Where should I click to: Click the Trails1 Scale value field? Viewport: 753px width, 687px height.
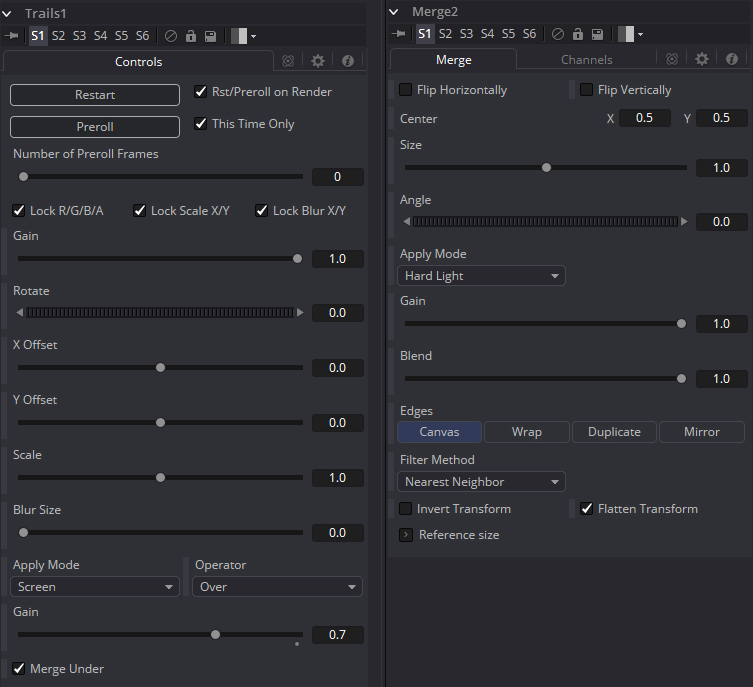[338, 478]
